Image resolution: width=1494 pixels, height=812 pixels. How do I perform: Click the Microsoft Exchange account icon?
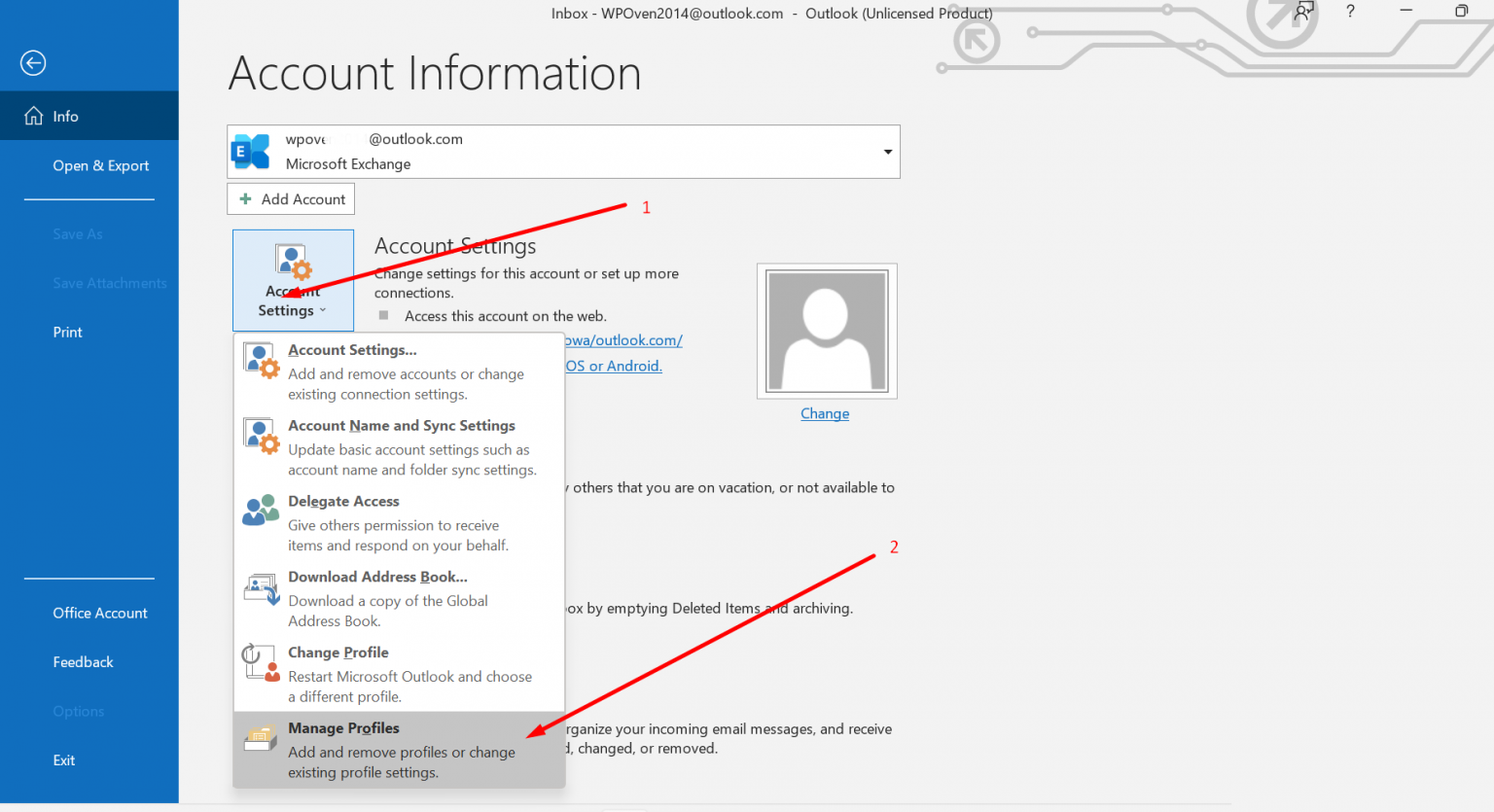pyautogui.click(x=251, y=151)
